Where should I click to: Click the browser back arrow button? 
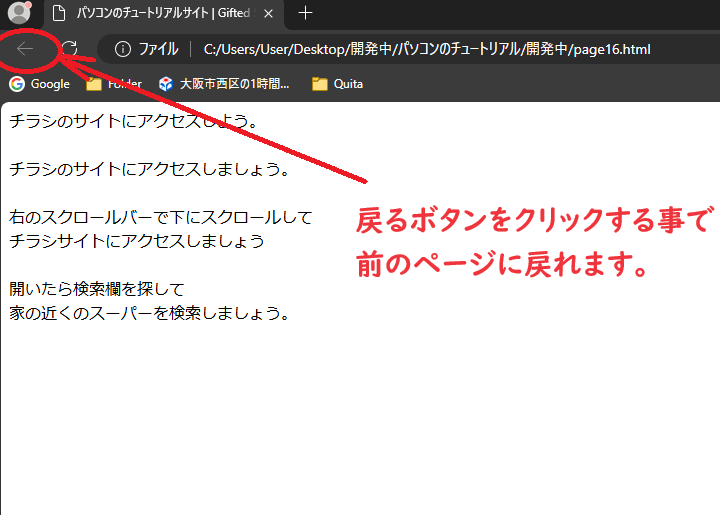point(26,48)
